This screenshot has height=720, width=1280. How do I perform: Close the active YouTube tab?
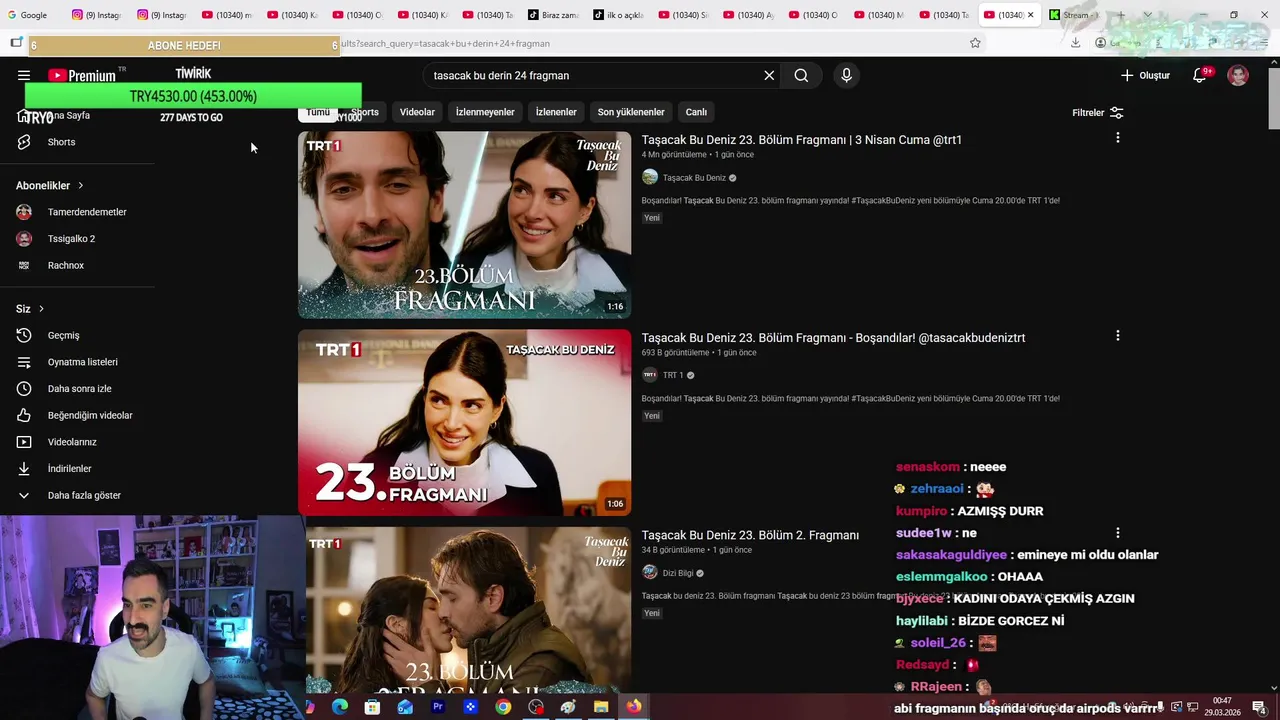(1030, 15)
